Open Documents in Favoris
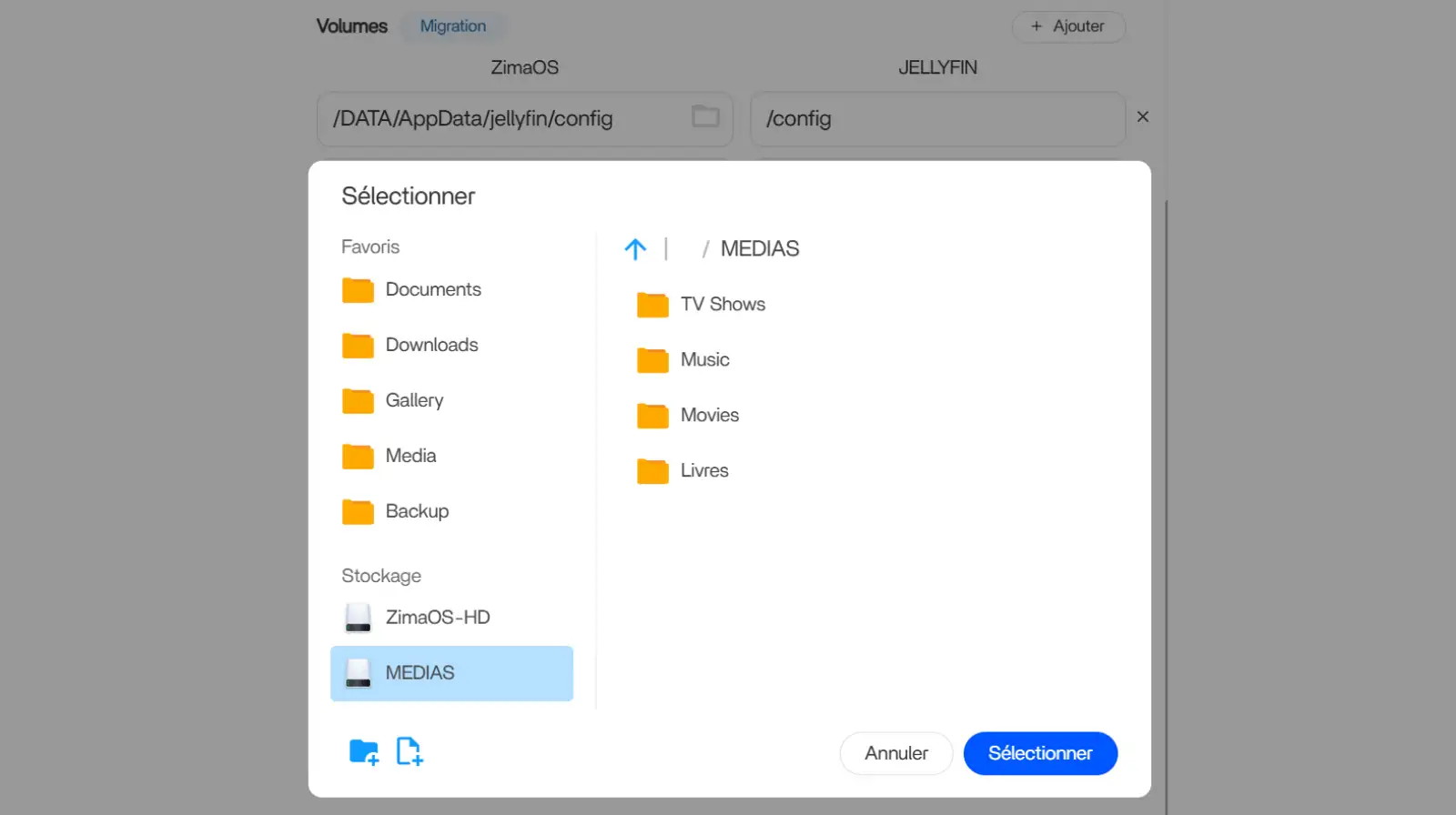Image resolution: width=1456 pixels, height=815 pixels. pyautogui.click(x=432, y=290)
